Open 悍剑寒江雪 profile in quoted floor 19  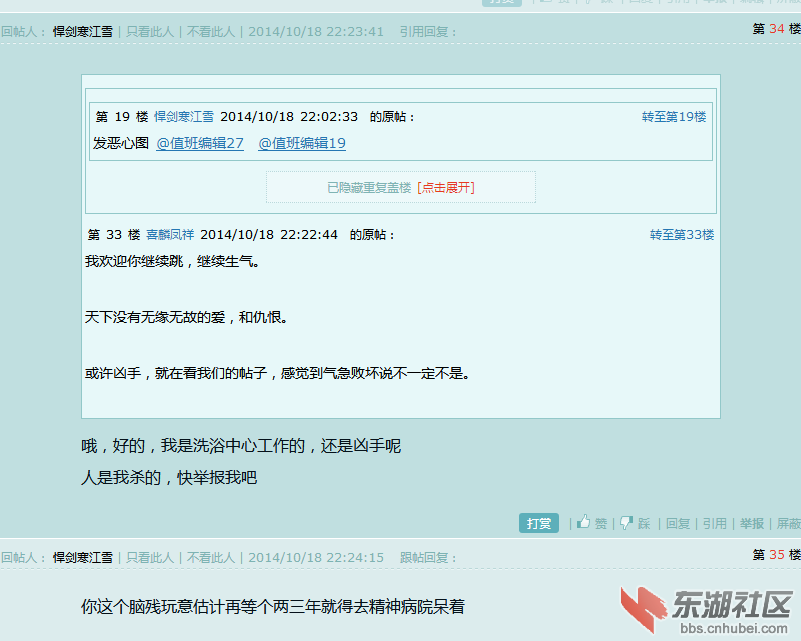coord(184,117)
